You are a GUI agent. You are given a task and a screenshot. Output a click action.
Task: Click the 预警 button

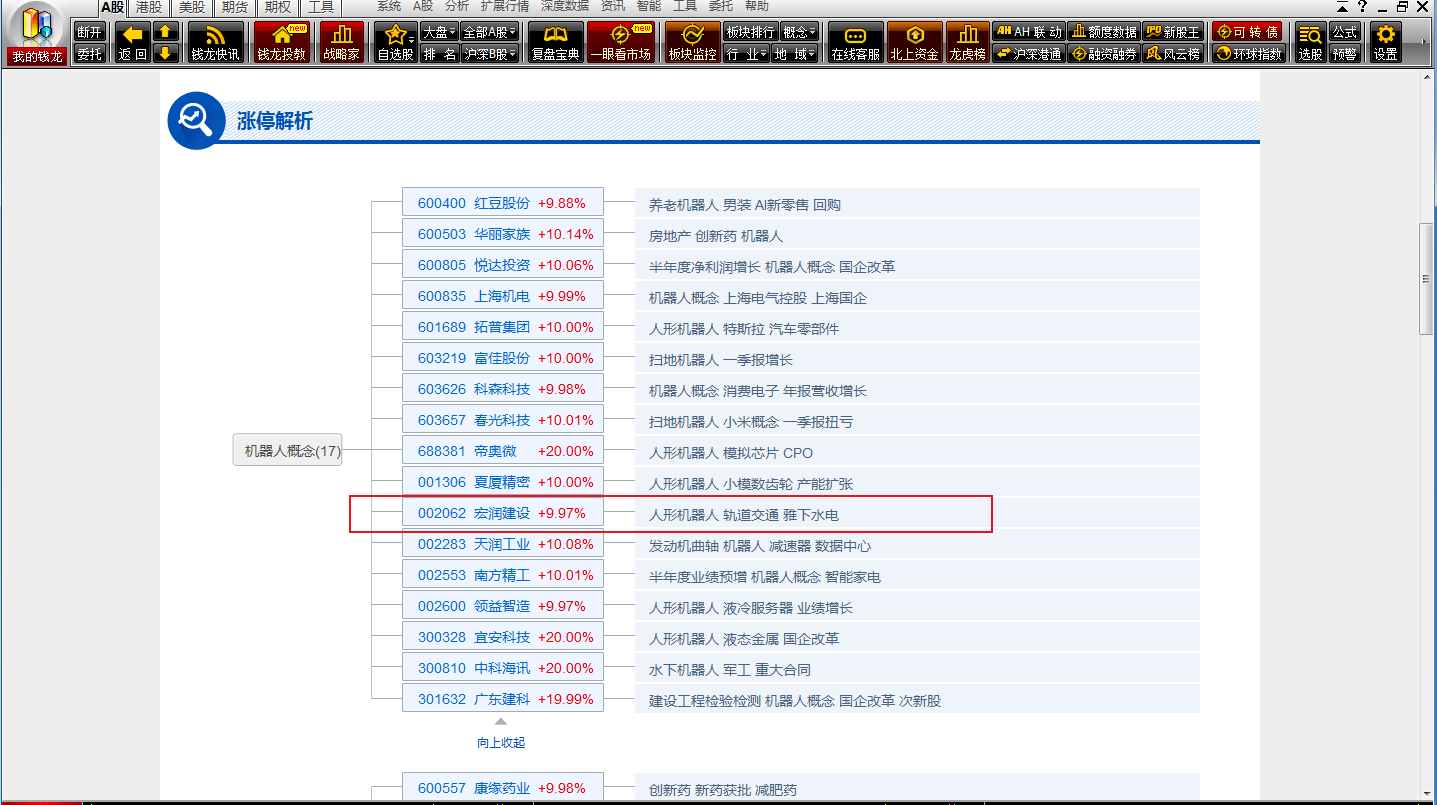pyautogui.click(x=1344, y=53)
